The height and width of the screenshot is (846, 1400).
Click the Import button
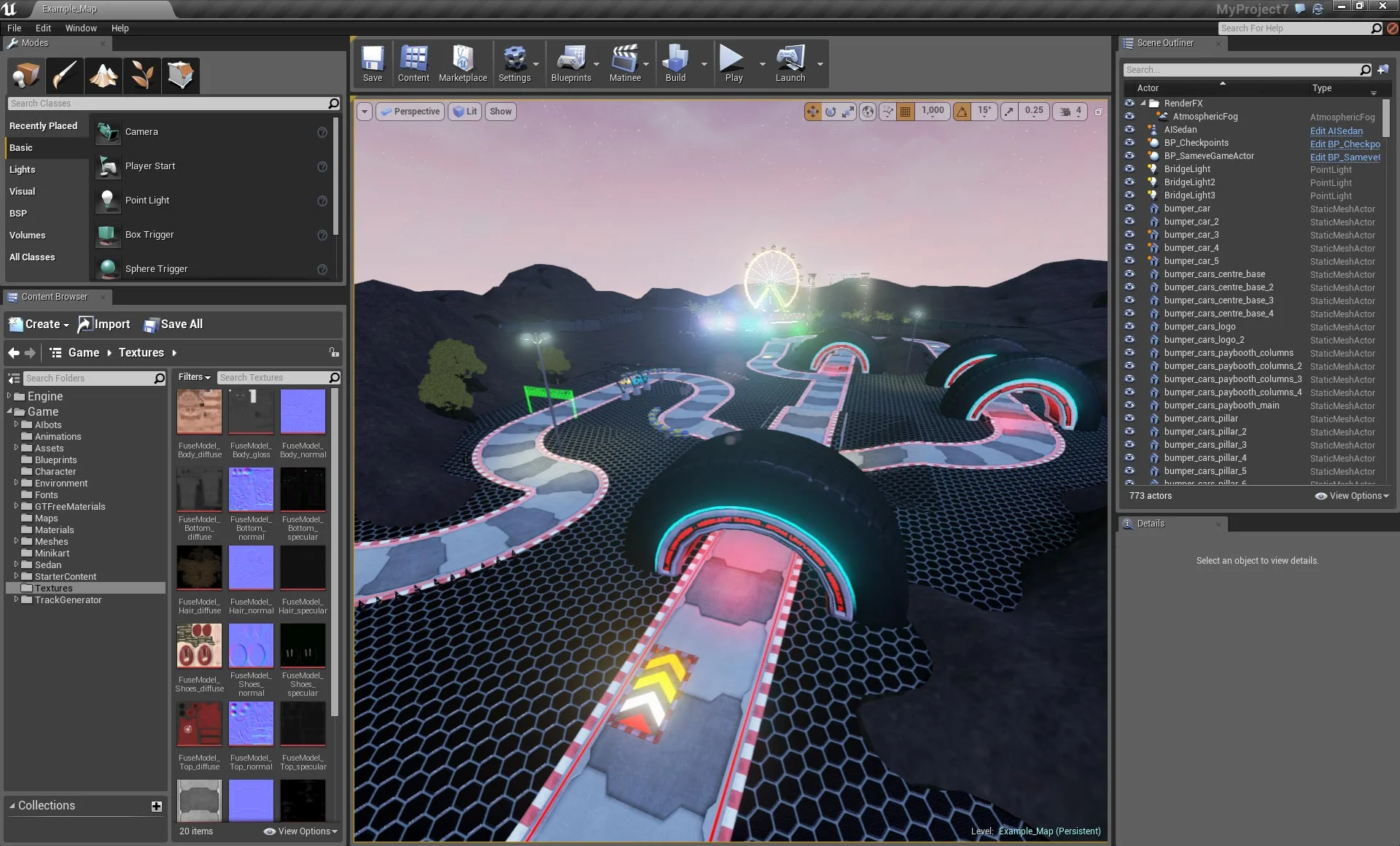[104, 325]
